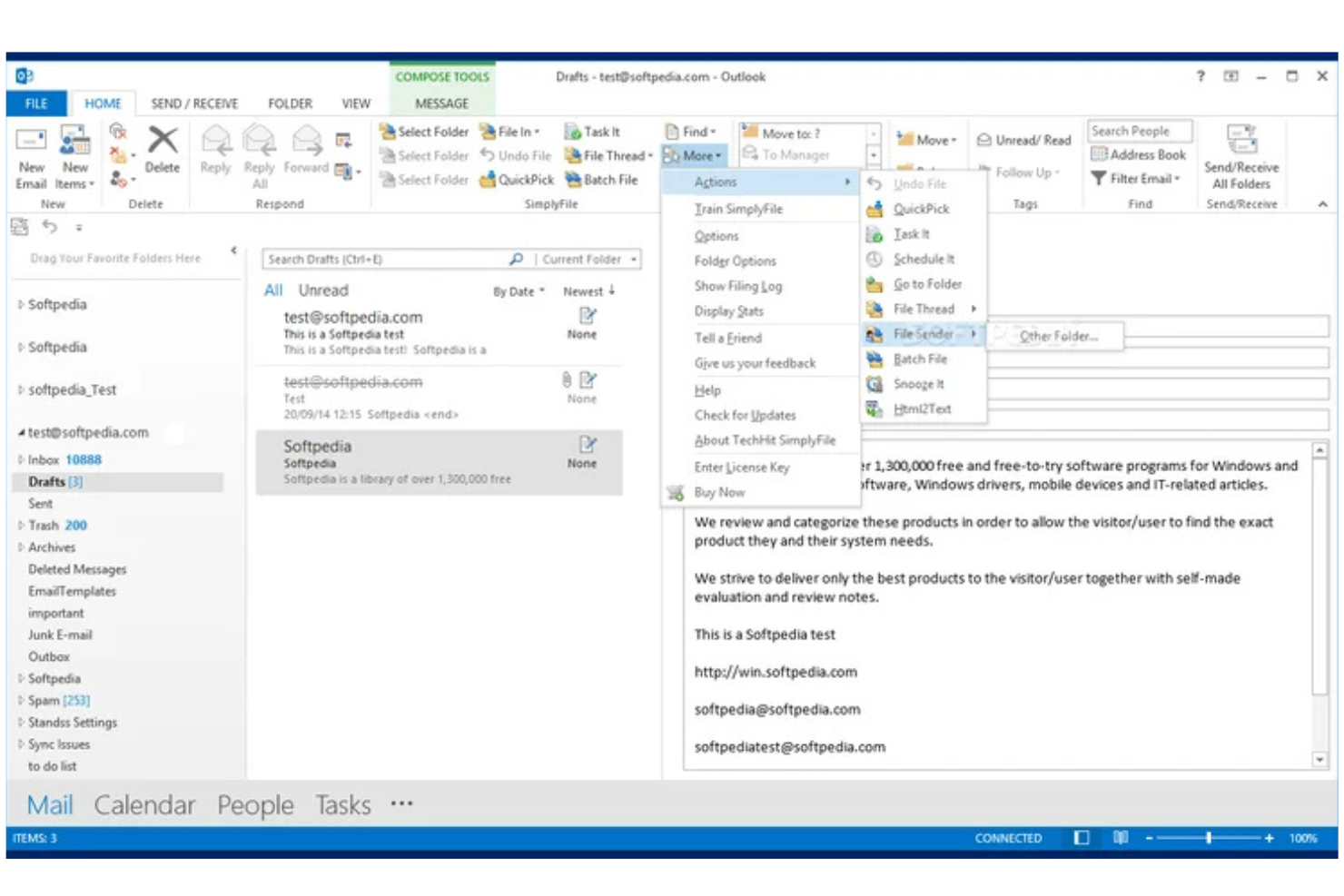1344x896 pixels.
Task: Click Batch File in the SimplyFile group
Action: pyautogui.click(x=604, y=180)
